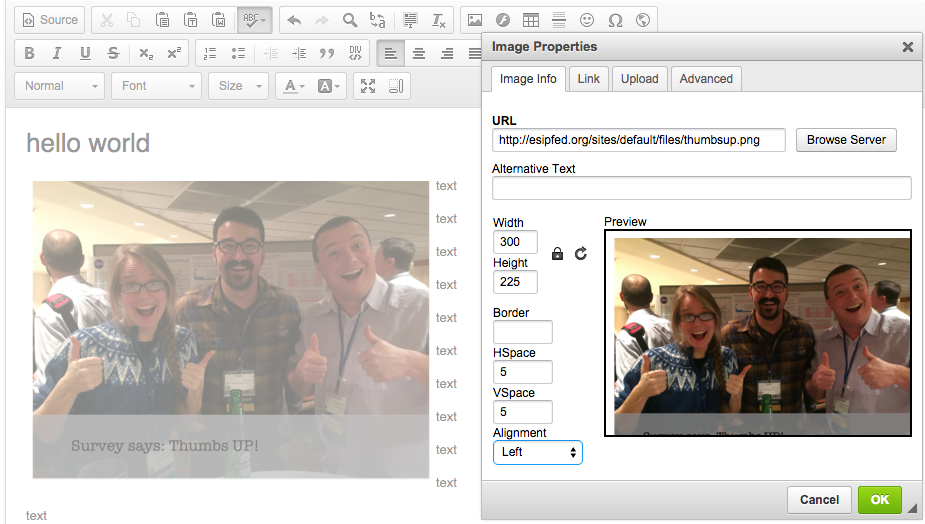The width and height of the screenshot is (925, 524).
Task: Open the Normal paragraph format dropdown
Action: tap(60, 86)
